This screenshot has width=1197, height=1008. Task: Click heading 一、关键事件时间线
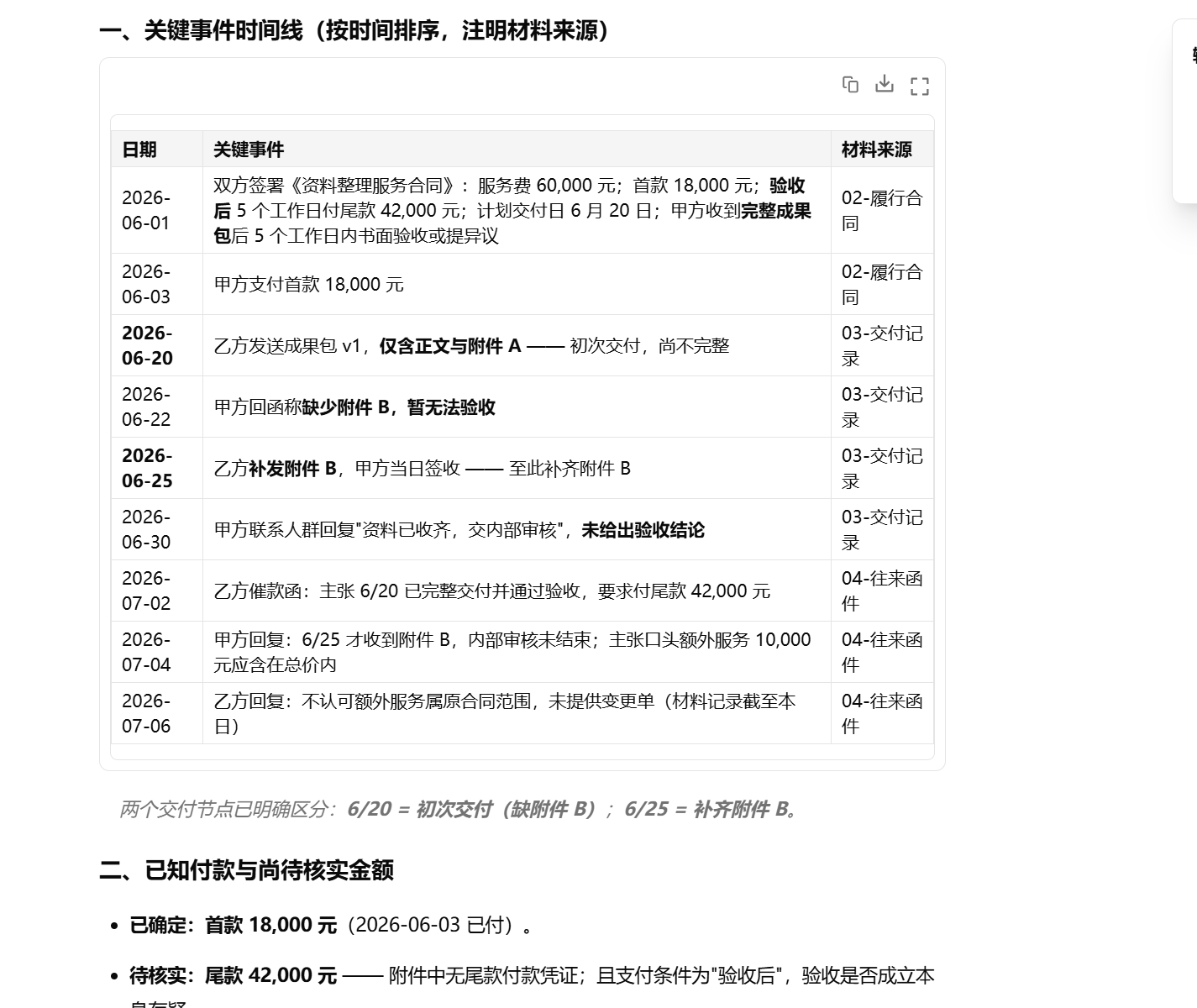pos(354,31)
